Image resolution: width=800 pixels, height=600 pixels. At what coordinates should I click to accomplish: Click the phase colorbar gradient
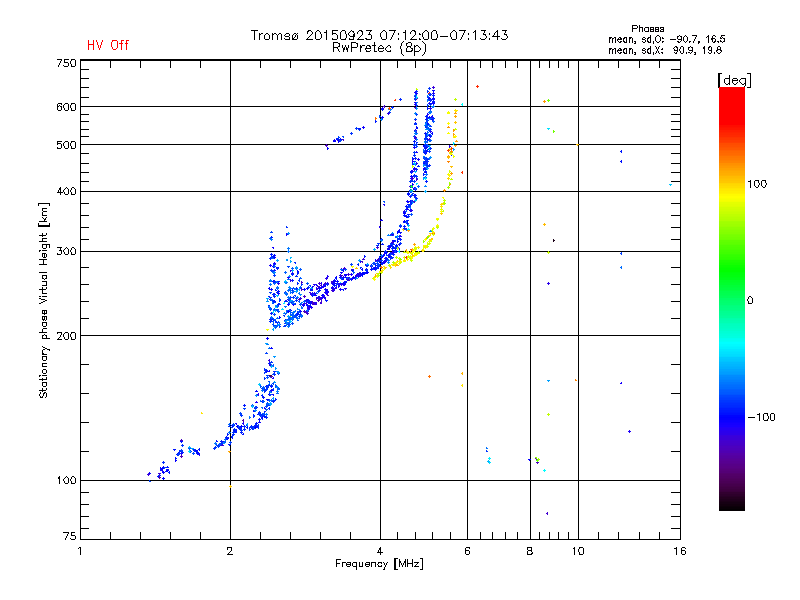pos(732,298)
